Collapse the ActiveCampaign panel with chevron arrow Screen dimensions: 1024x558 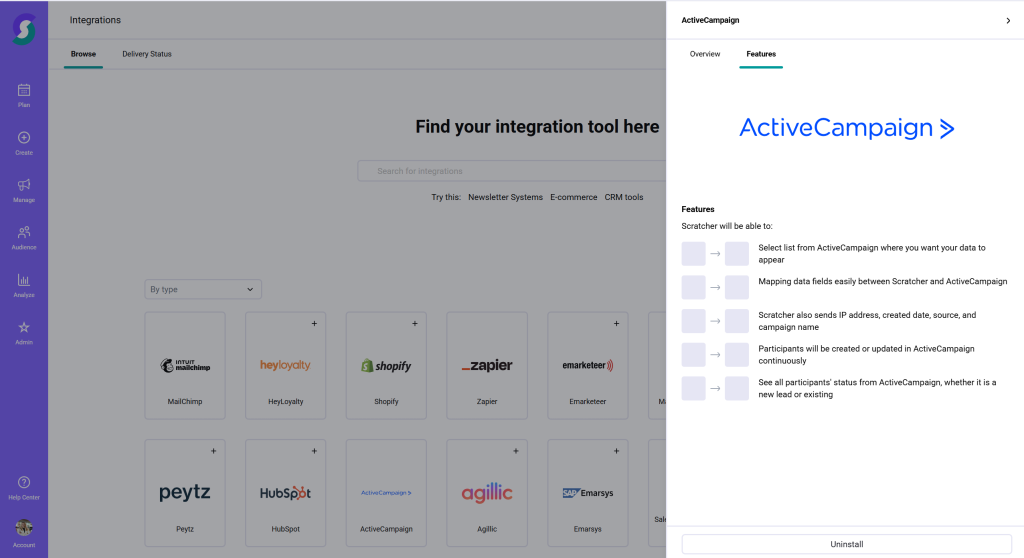[x=1007, y=20]
